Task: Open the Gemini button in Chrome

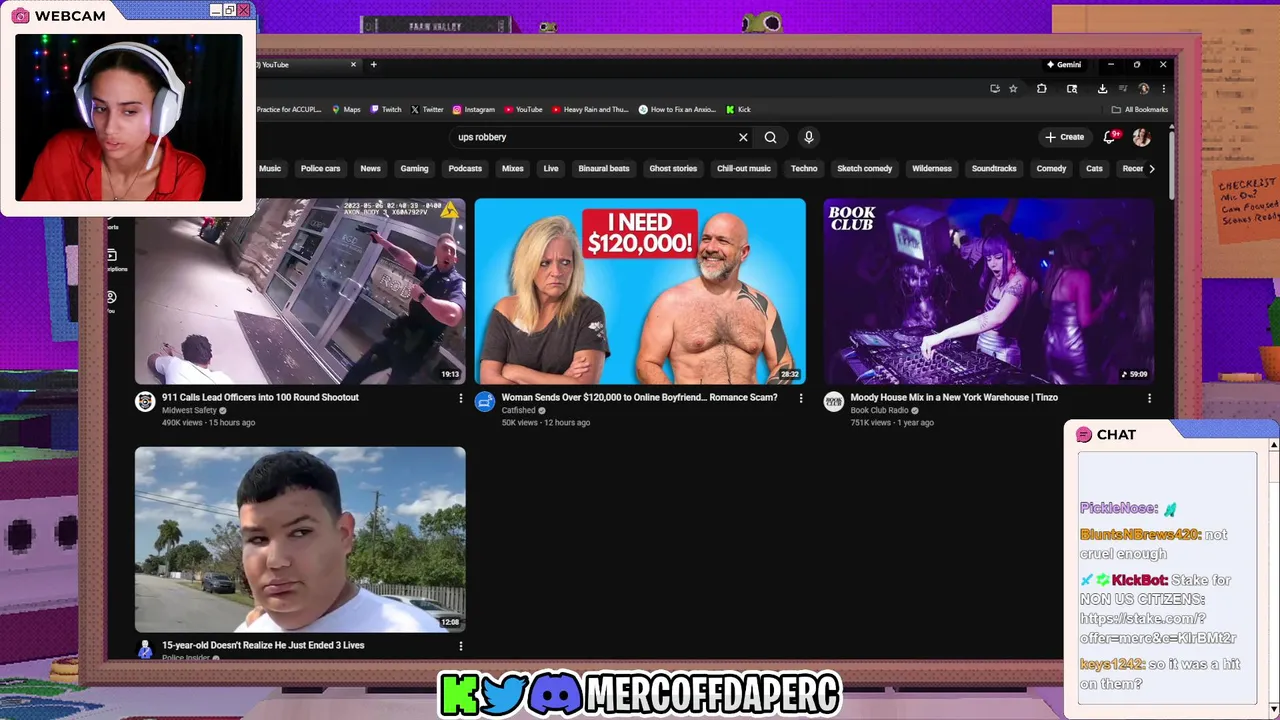Action: (x=1064, y=65)
